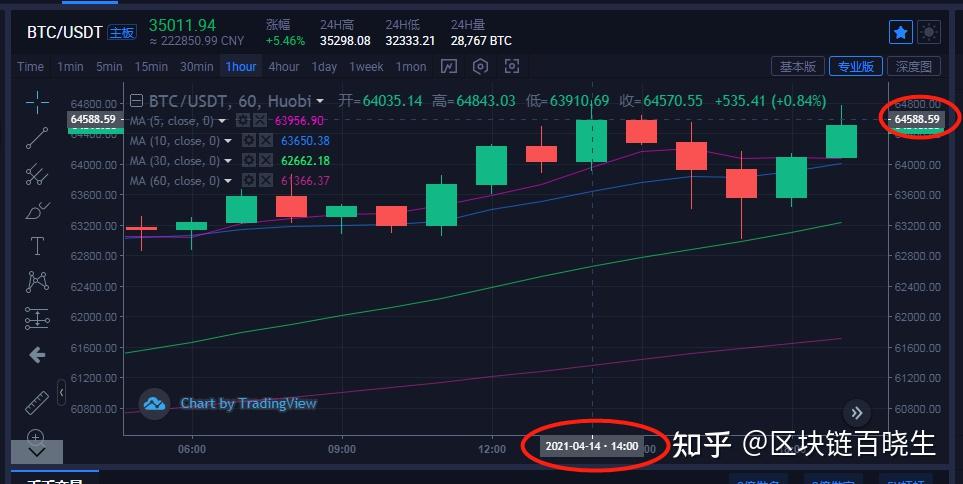The width and height of the screenshot is (963, 484).
Task: Expand more drawing tools chevron down
Action: [37, 452]
